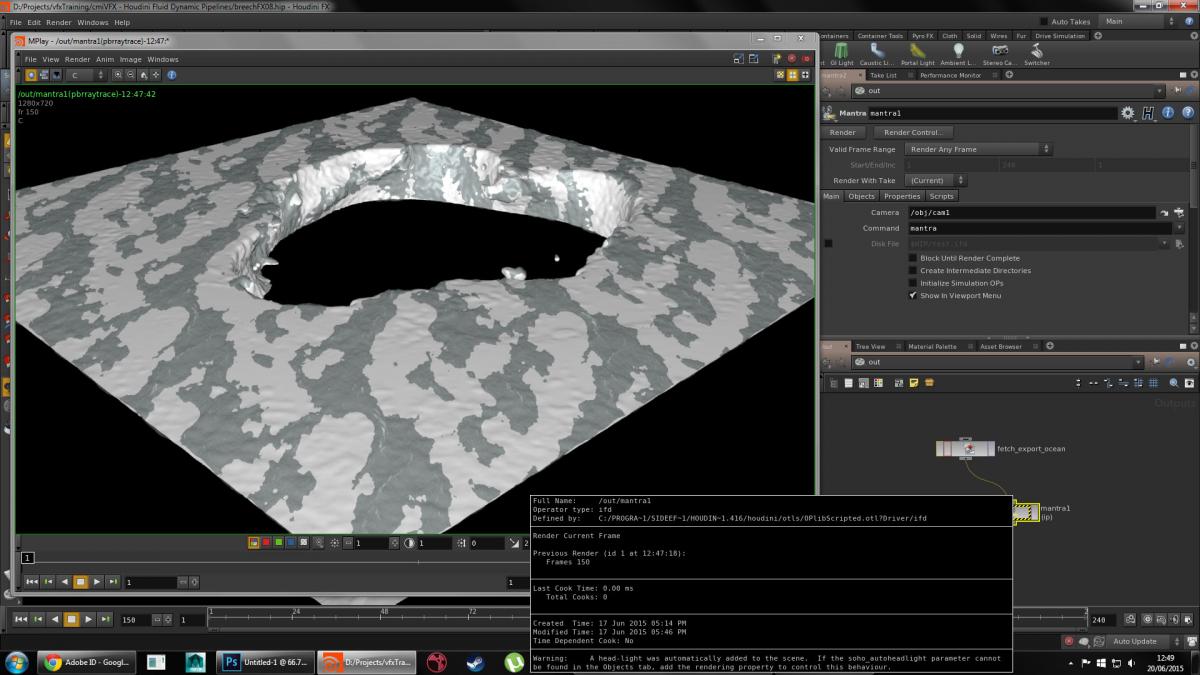Image resolution: width=1200 pixels, height=675 pixels.
Task: Toggle the Disk File checkbox
Action: pyautogui.click(x=828, y=243)
